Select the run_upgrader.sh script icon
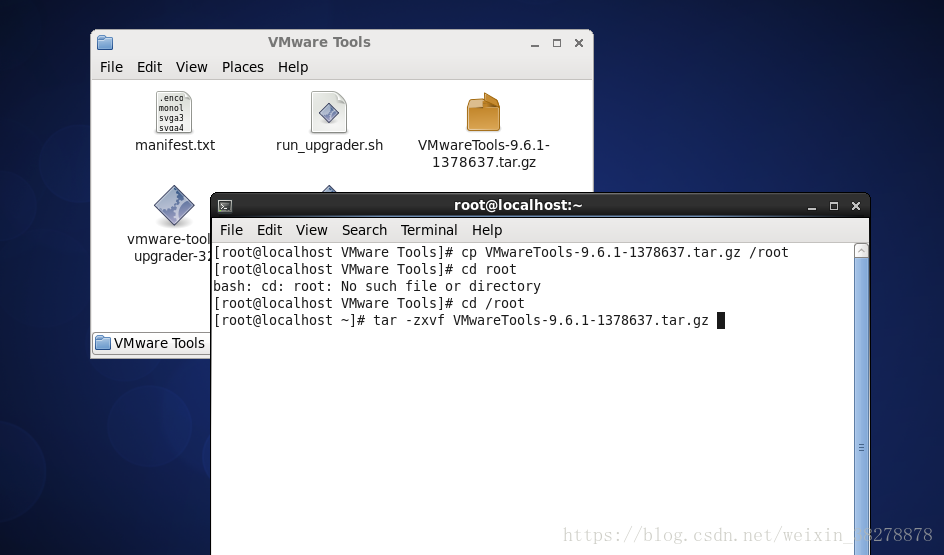Viewport: 944px width, 555px height. pyautogui.click(x=329, y=112)
